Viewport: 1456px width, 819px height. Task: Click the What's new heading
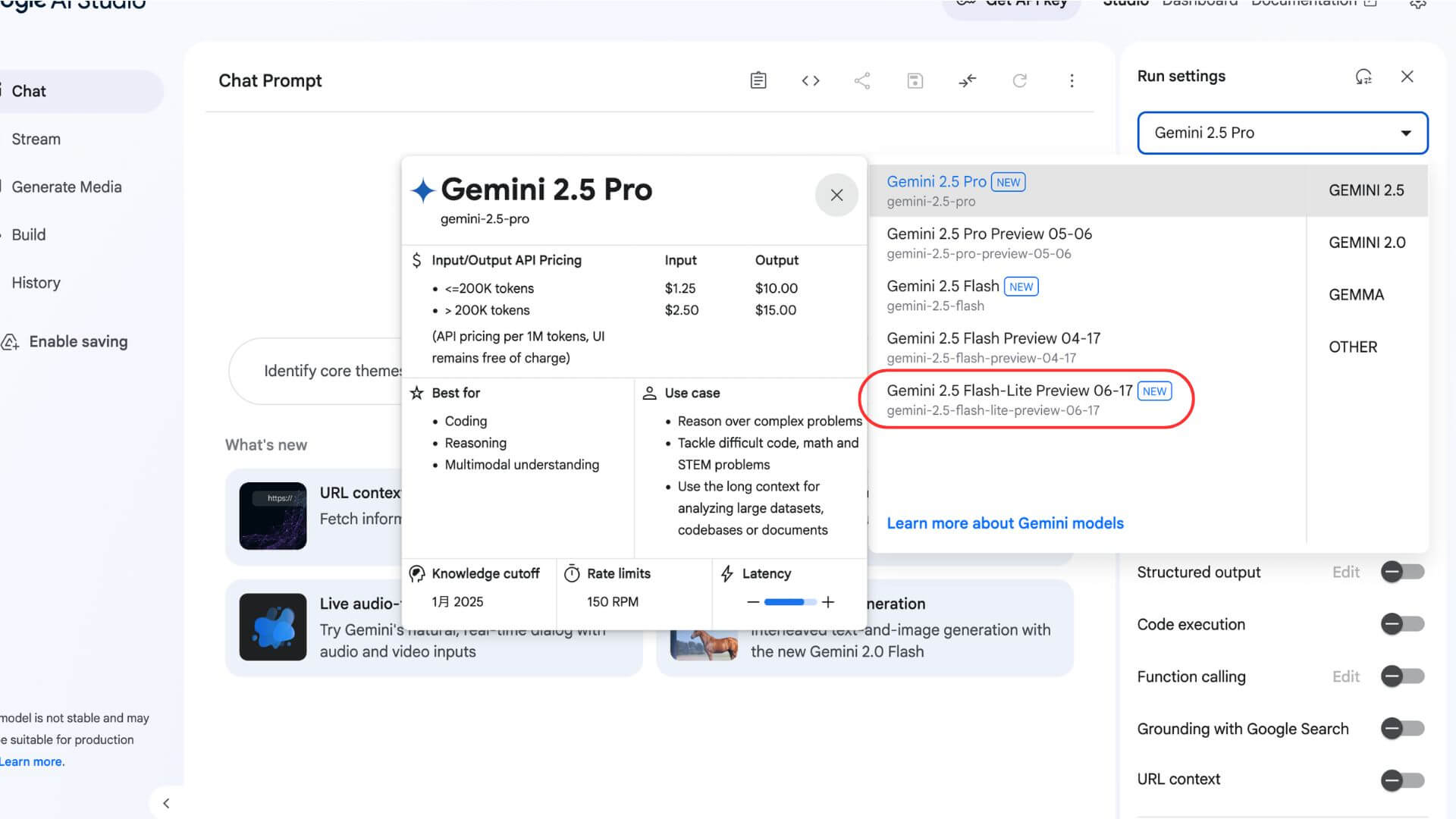point(266,445)
